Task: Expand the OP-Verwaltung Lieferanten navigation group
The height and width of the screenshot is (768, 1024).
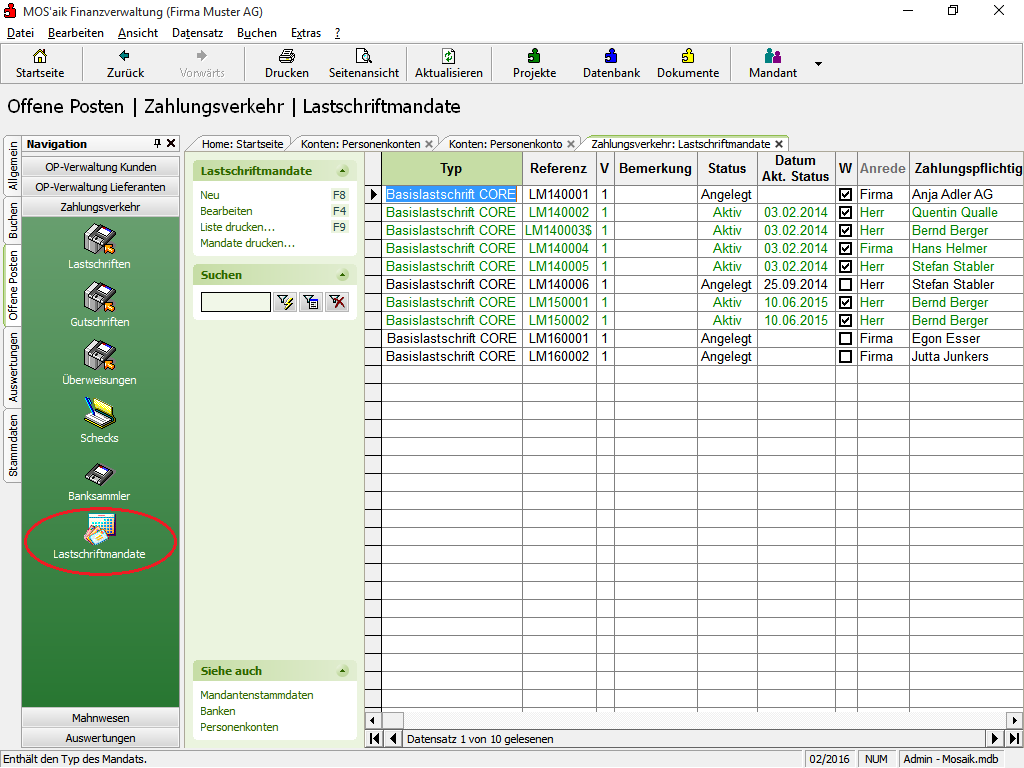Action: click(x=101, y=187)
